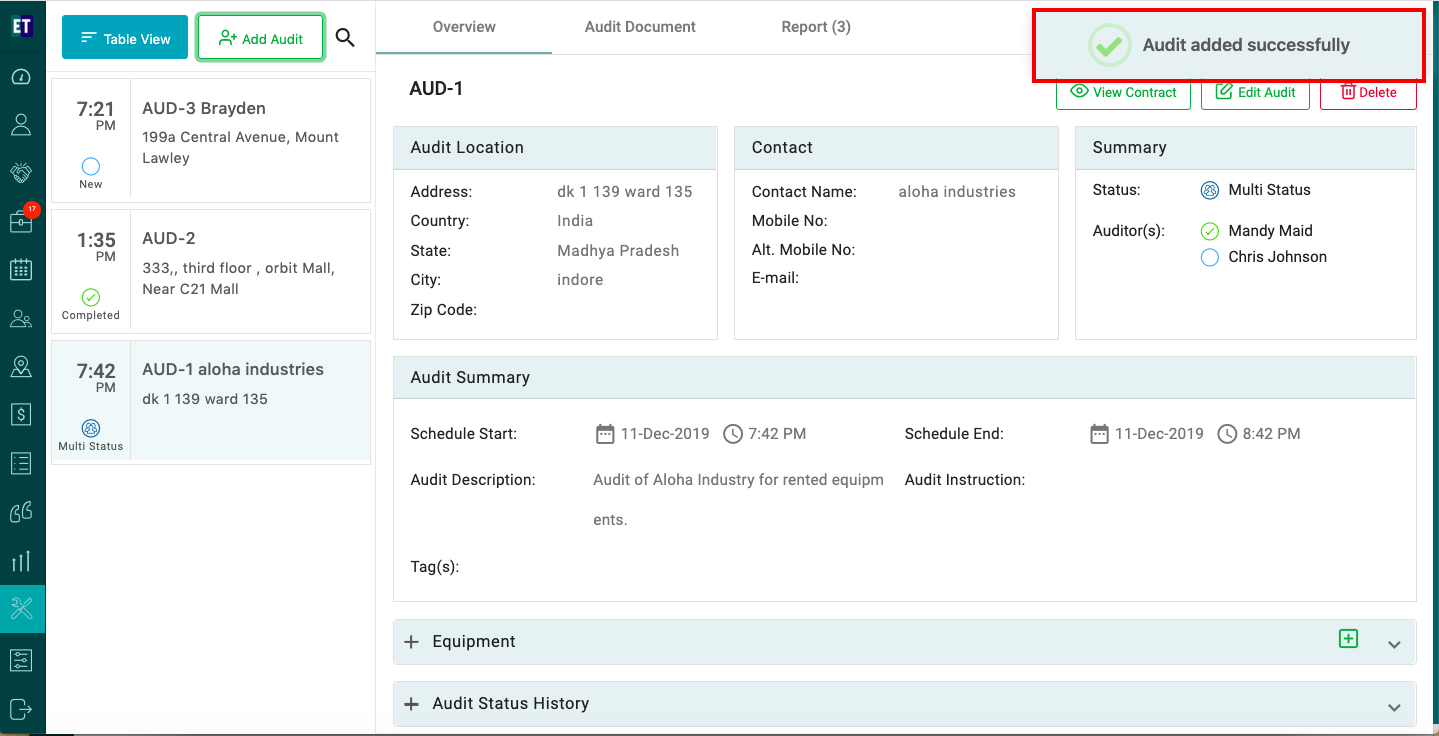
Task: Click '7:42 PM' schedule start time value
Action: click(x=777, y=434)
